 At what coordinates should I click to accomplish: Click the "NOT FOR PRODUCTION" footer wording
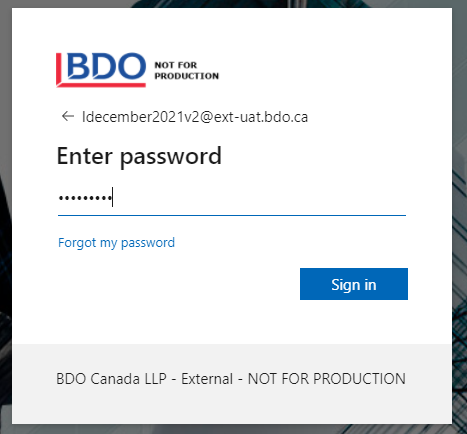point(327,379)
